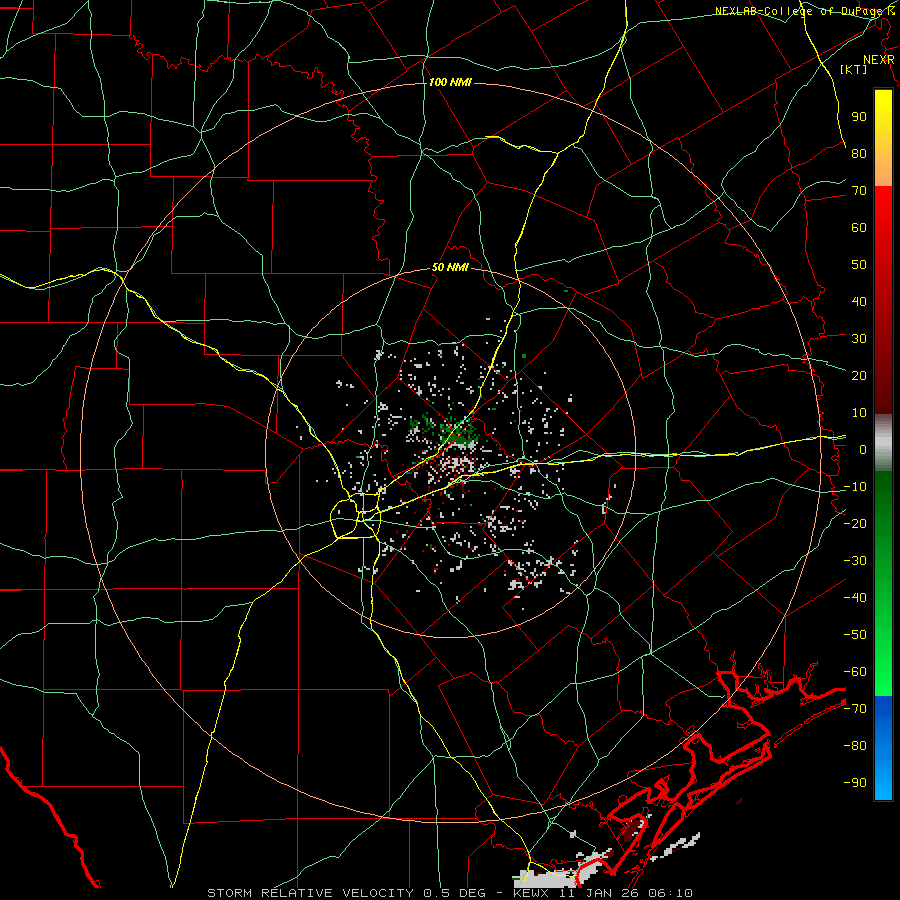900x900 pixels.
Task: Click the -50 knots scale value
Action: click(855, 635)
